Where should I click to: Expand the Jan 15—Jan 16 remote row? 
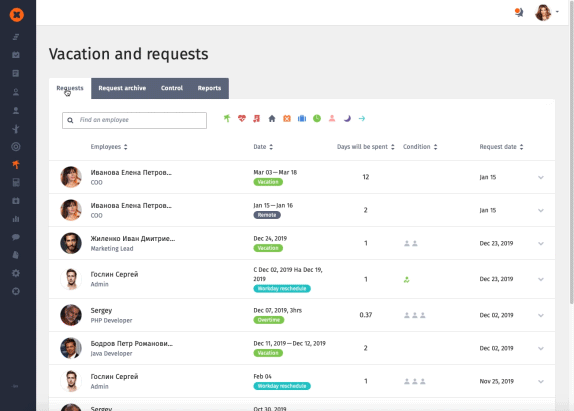pos(541,210)
